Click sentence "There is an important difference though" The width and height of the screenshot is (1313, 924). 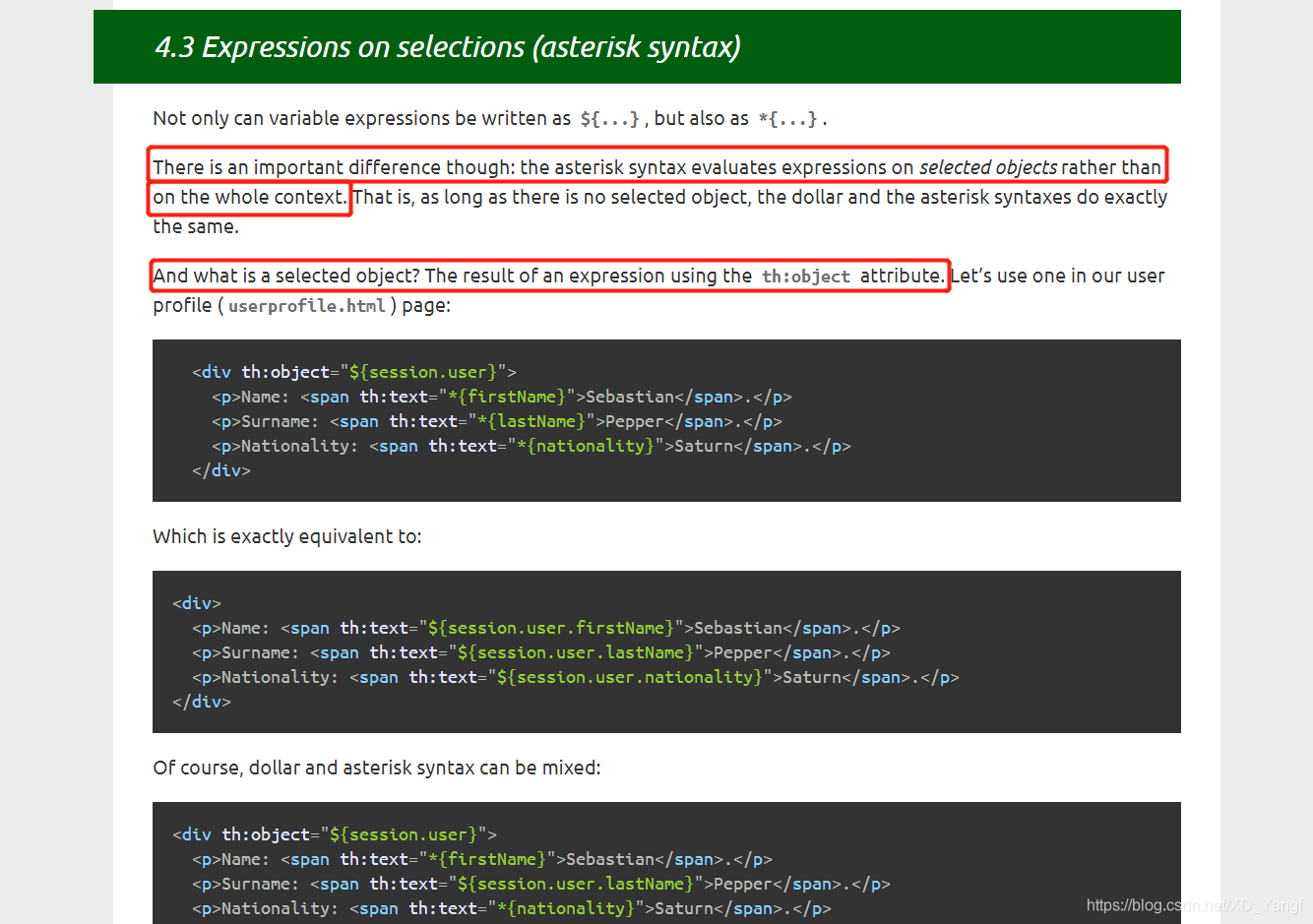[x=333, y=167]
